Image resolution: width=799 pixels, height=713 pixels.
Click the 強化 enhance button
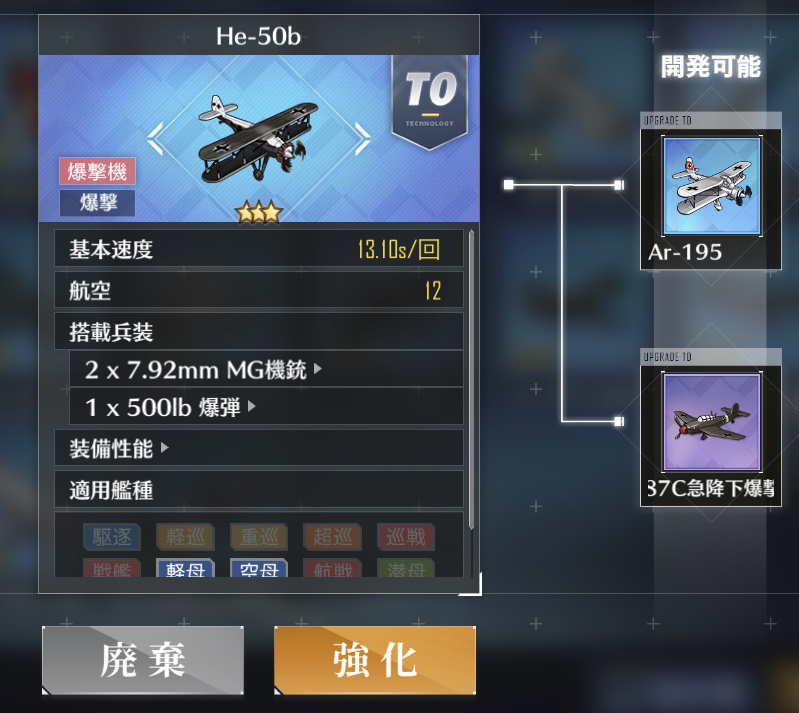pos(375,661)
